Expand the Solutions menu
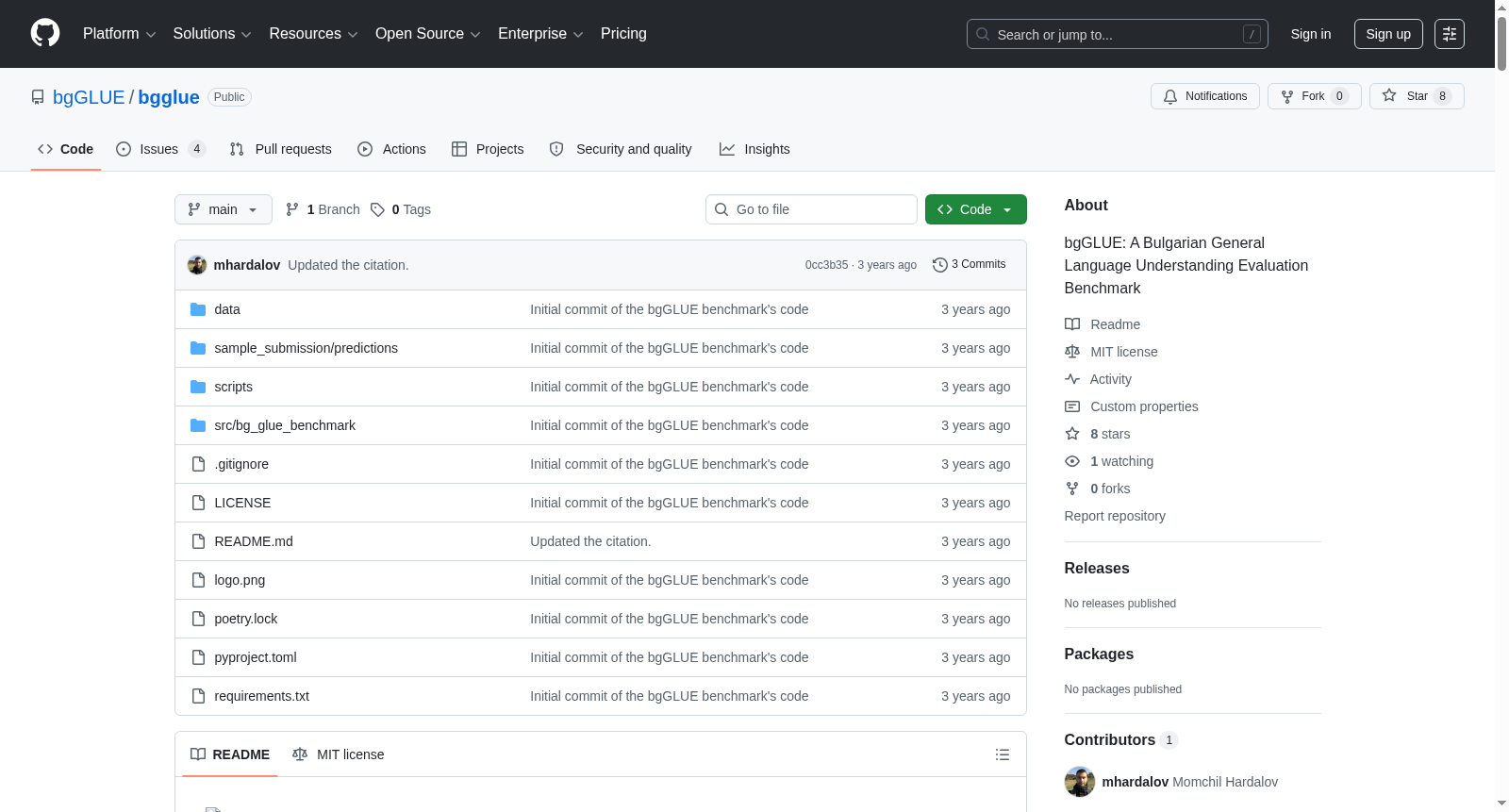 [x=212, y=34]
